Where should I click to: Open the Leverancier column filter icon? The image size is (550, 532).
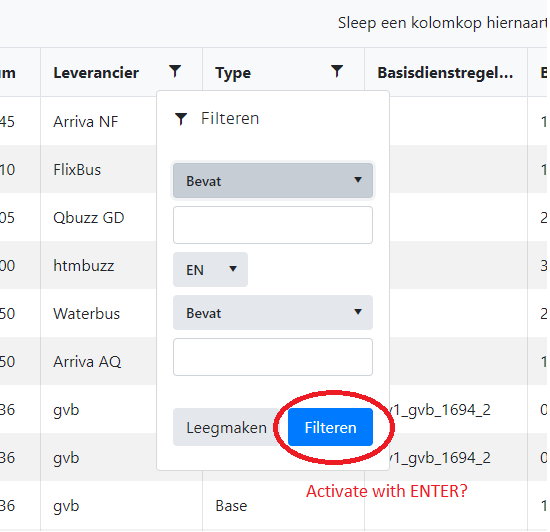tap(175, 72)
